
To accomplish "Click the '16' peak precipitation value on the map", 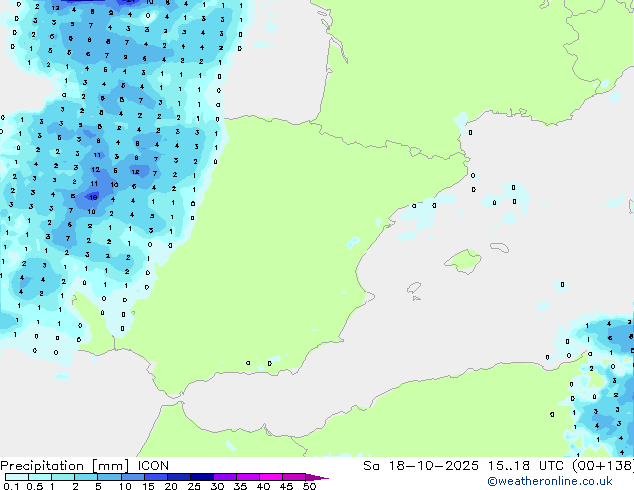I will (93, 197).
